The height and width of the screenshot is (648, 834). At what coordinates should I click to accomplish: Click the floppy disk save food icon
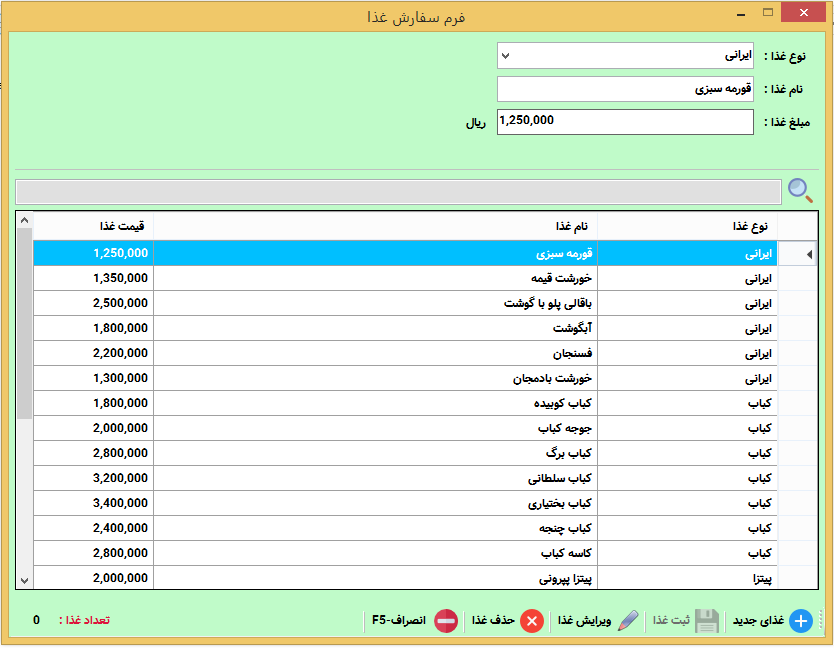pyautogui.click(x=707, y=621)
